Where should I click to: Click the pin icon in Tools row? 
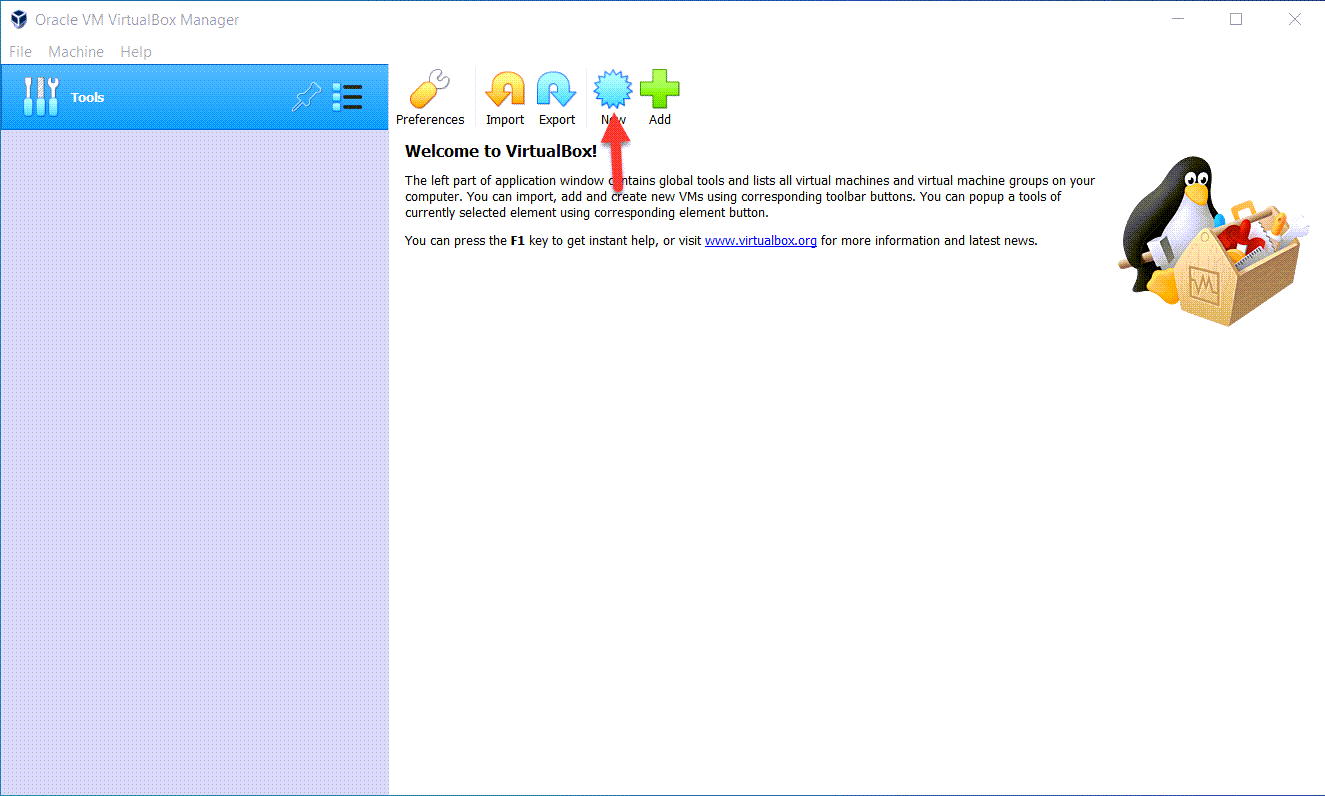(x=305, y=97)
